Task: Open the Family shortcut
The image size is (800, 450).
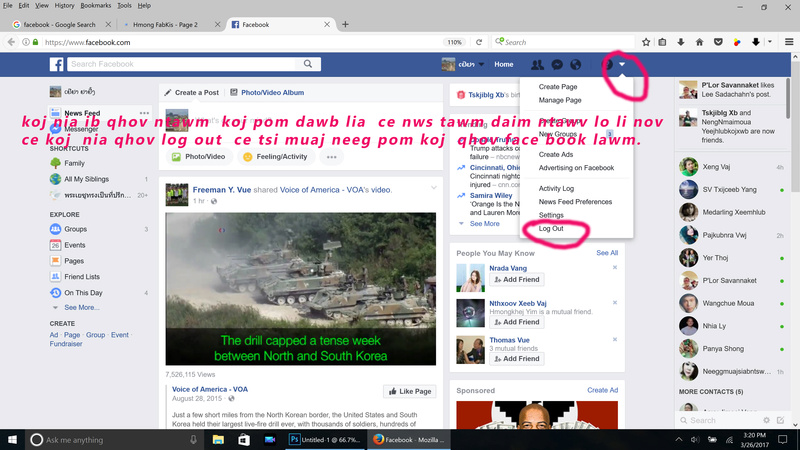Action: point(74,163)
